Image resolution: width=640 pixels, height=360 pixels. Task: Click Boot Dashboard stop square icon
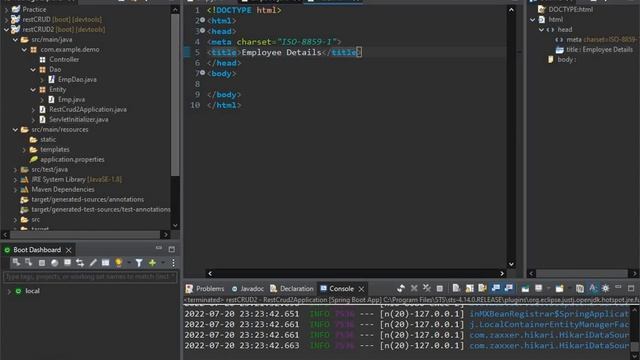click(42, 263)
